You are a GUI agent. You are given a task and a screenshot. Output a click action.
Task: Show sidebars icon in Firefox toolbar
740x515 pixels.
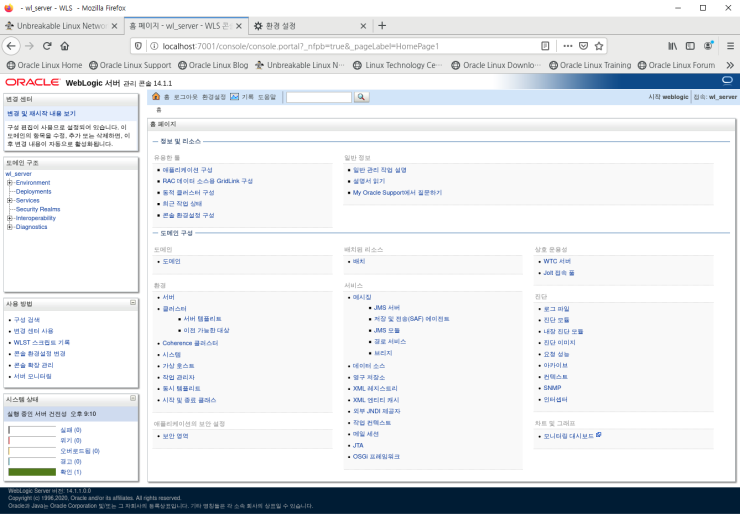click(690, 46)
